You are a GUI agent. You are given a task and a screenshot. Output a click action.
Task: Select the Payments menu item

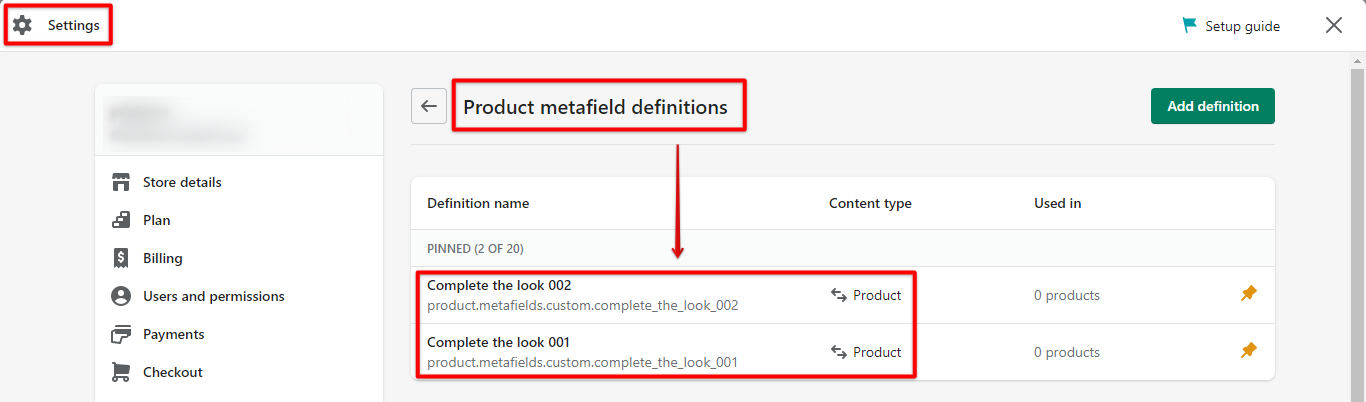click(x=173, y=334)
